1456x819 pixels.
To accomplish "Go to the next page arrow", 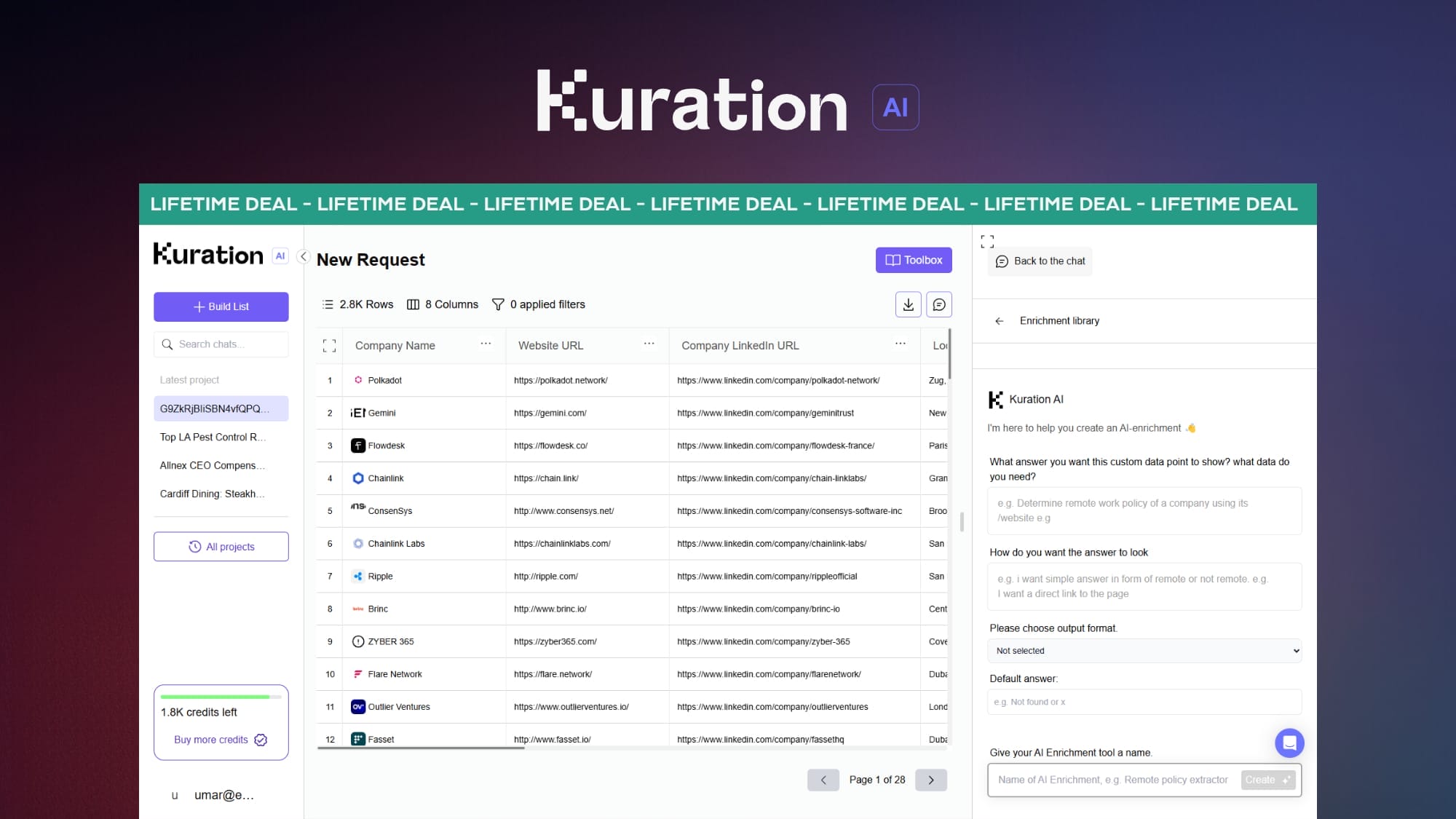I will point(931,780).
